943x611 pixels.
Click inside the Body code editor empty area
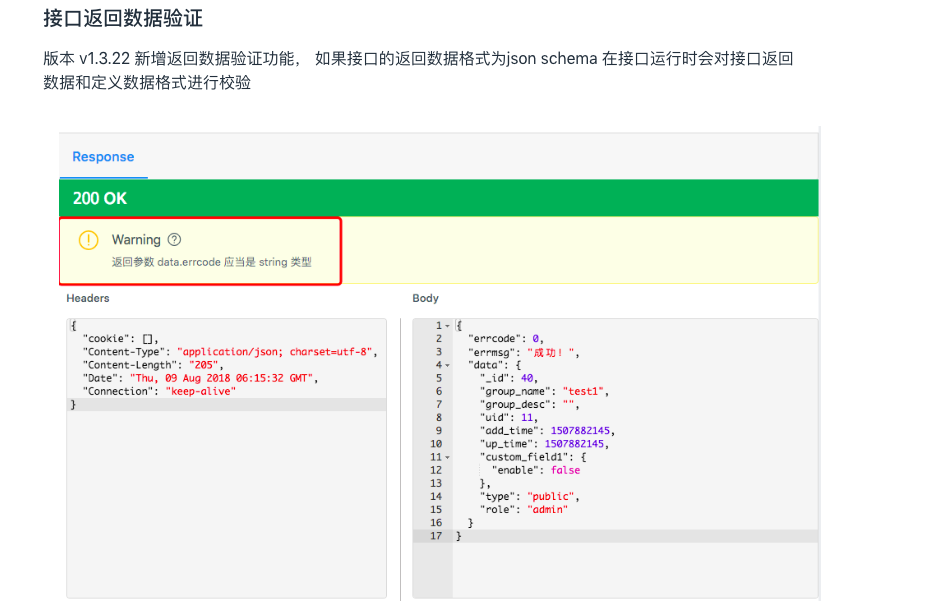634,570
